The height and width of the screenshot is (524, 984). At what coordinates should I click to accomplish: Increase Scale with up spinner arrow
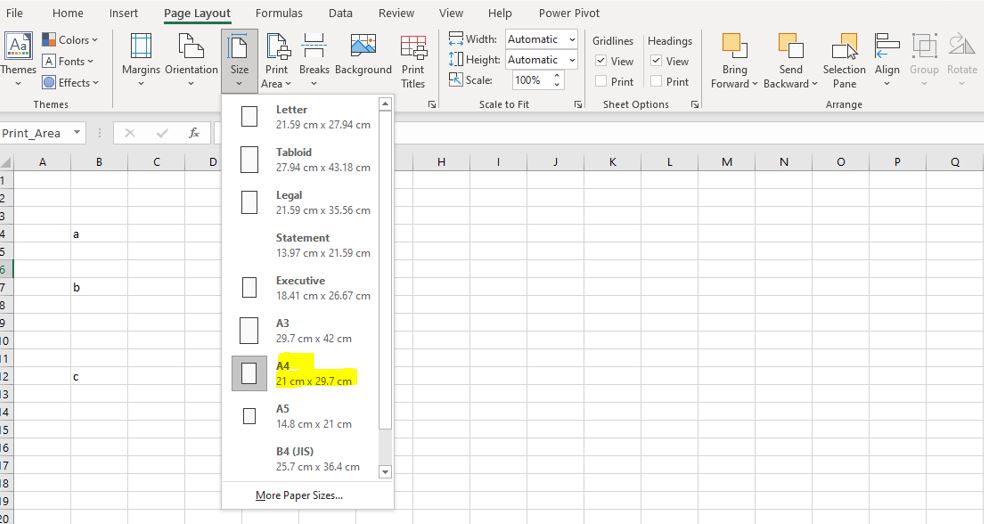click(x=557, y=76)
